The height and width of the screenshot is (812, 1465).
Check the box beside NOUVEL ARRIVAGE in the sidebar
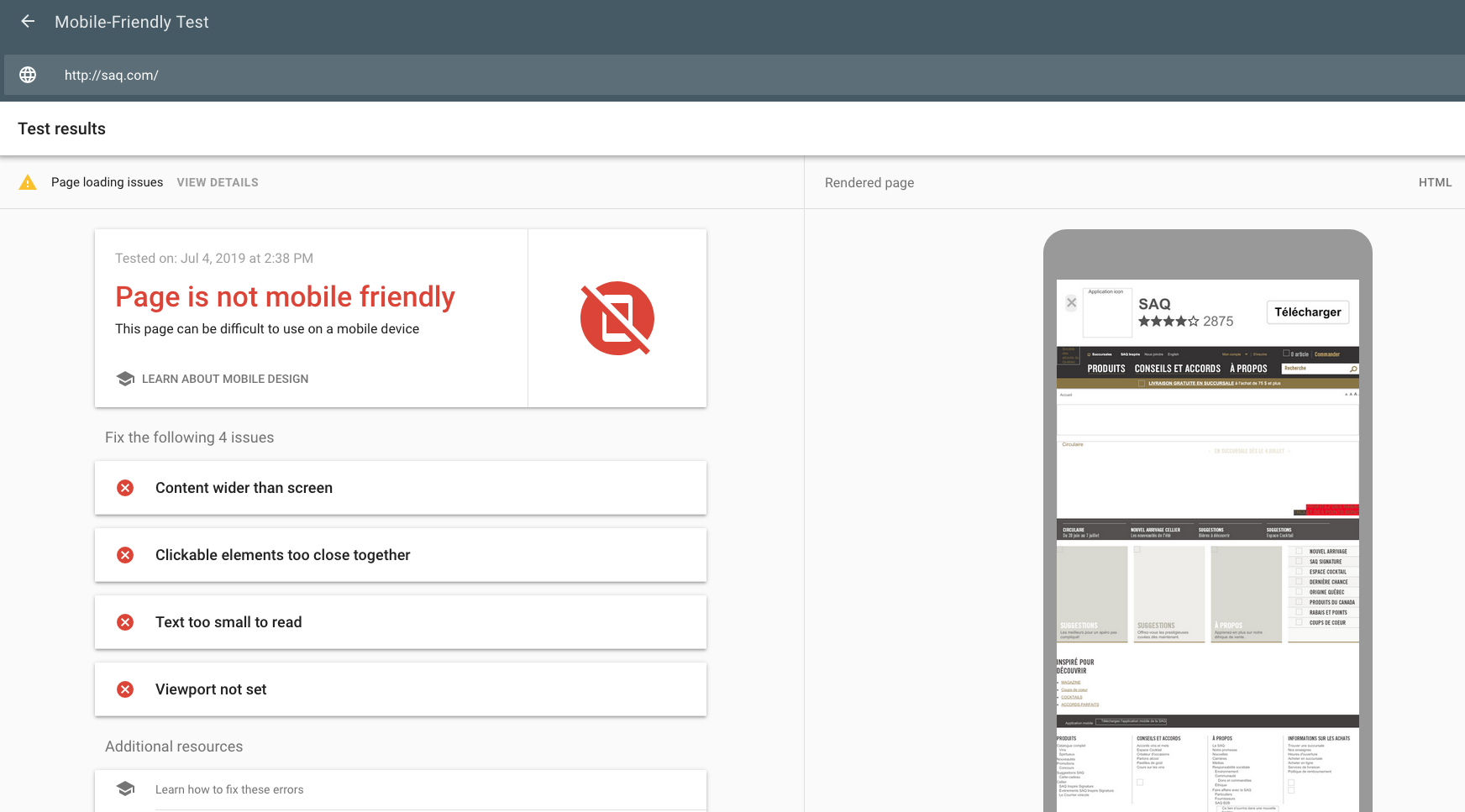click(1299, 551)
